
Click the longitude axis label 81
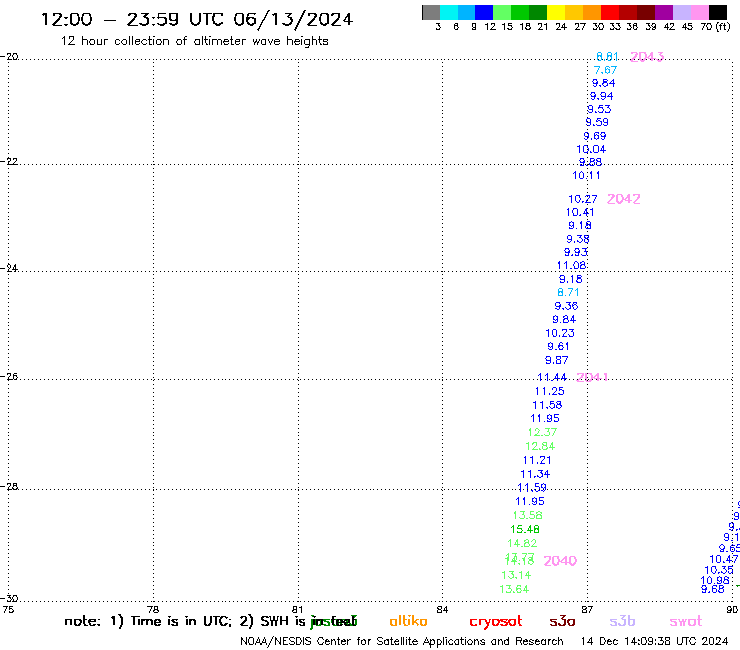298,609
